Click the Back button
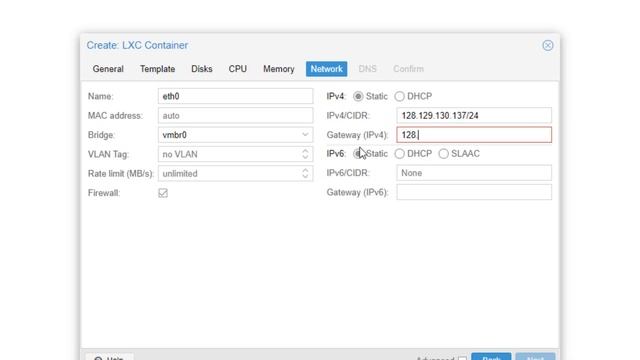The height and width of the screenshot is (360, 640). (x=491, y=356)
